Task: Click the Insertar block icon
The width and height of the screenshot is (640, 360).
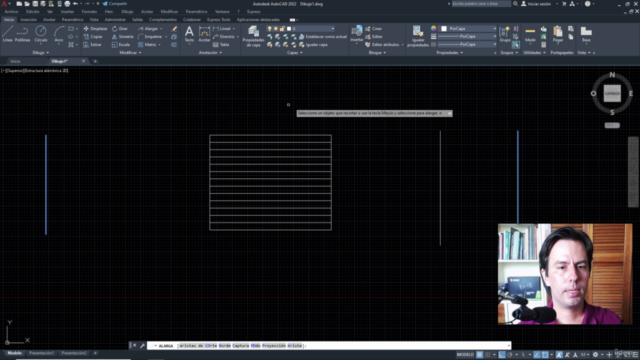Action: (357, 33)
